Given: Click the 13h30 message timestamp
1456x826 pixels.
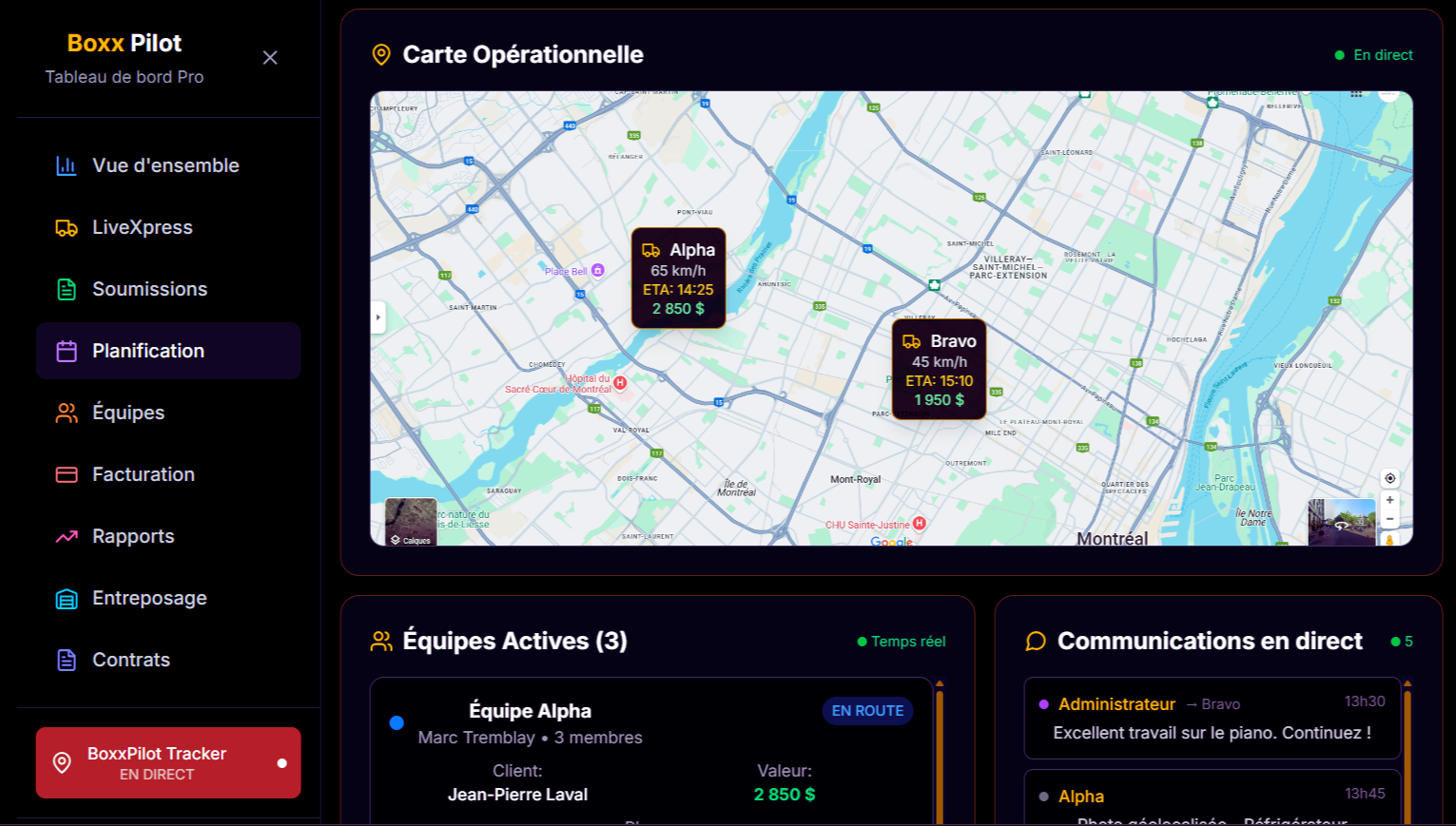Looking at the screenshot, I should [x=1365, y=701].
